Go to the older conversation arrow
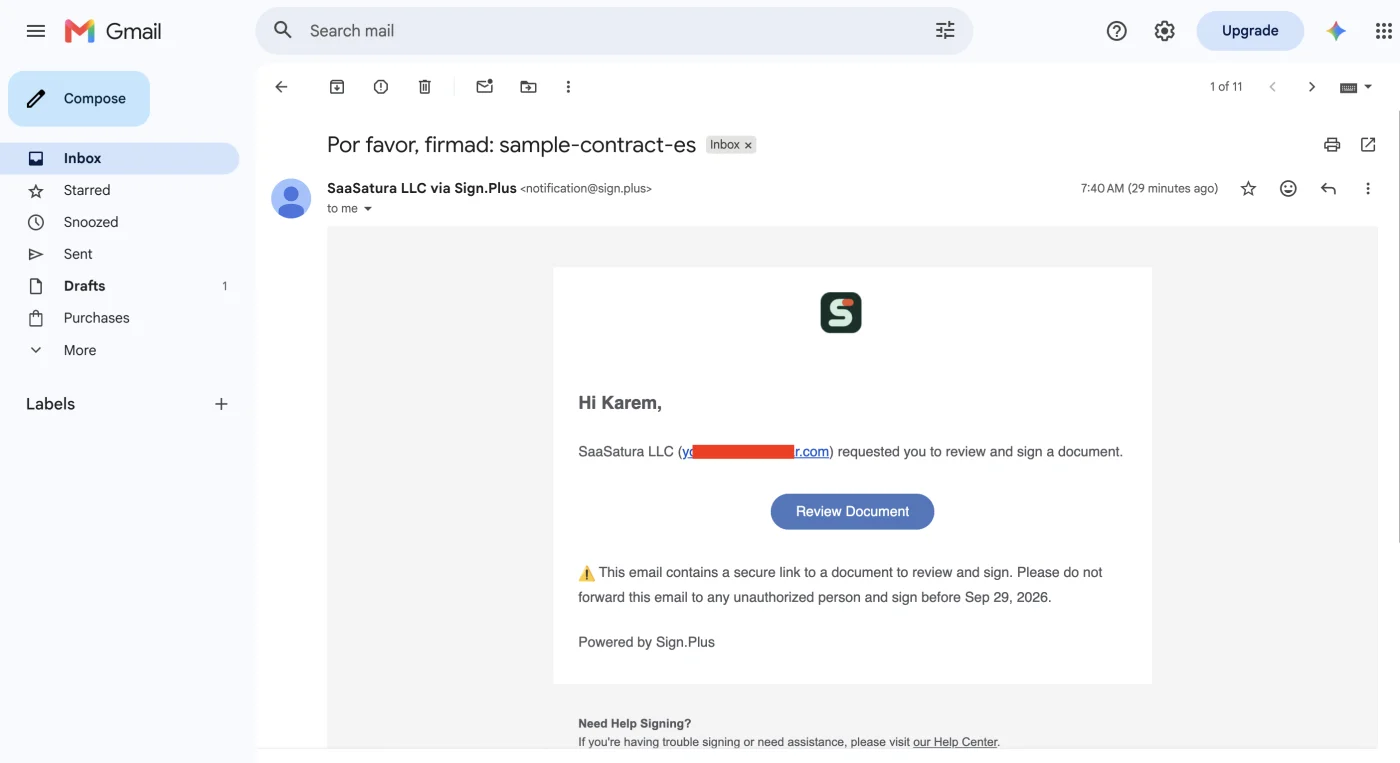The image size is (1400, 763). [x=1312, y=87]
